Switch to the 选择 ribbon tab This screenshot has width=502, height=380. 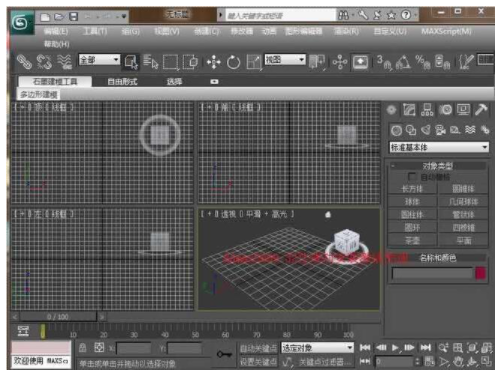(174, 82)
